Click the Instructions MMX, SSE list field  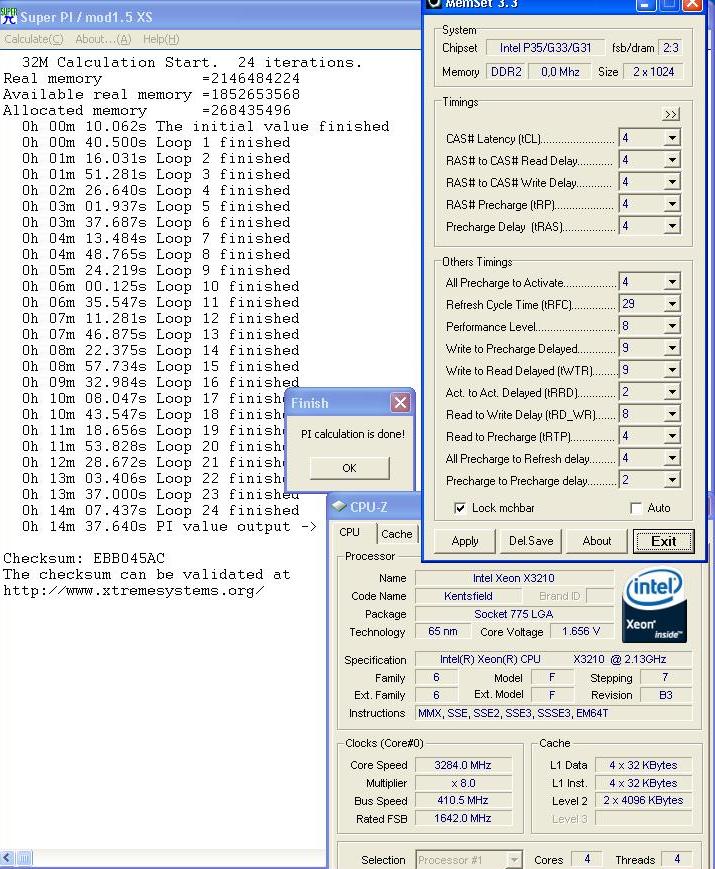click(x=553, y=713)
